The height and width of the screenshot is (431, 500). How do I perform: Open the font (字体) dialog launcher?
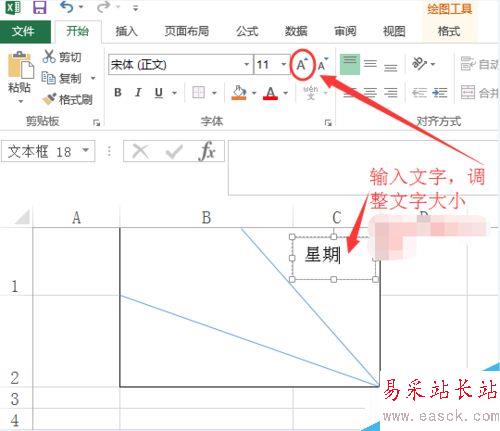(x=328, y=123)
